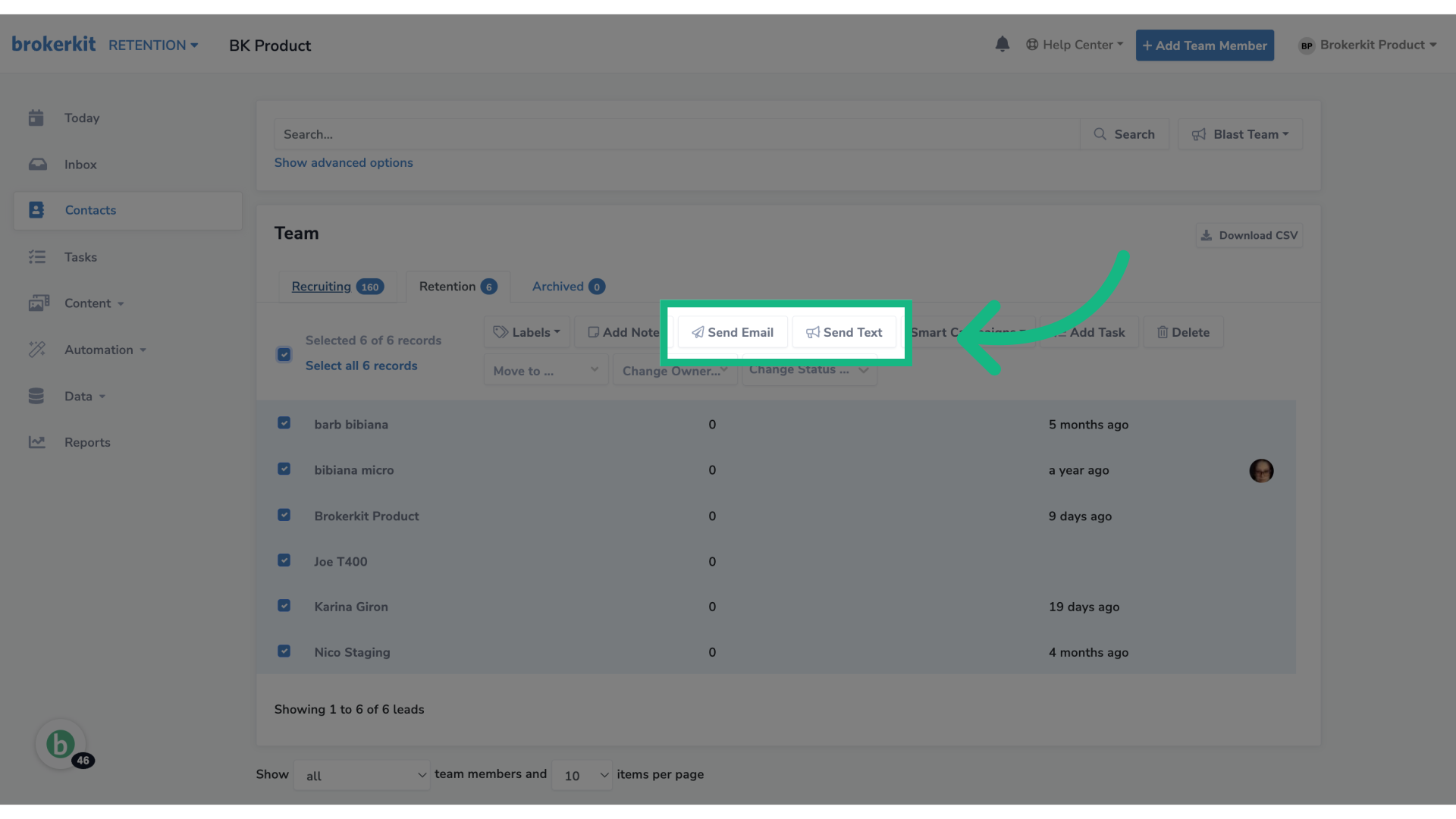Open the Change Owner dropdown
1456x819 pixels.
coord(675,370)
